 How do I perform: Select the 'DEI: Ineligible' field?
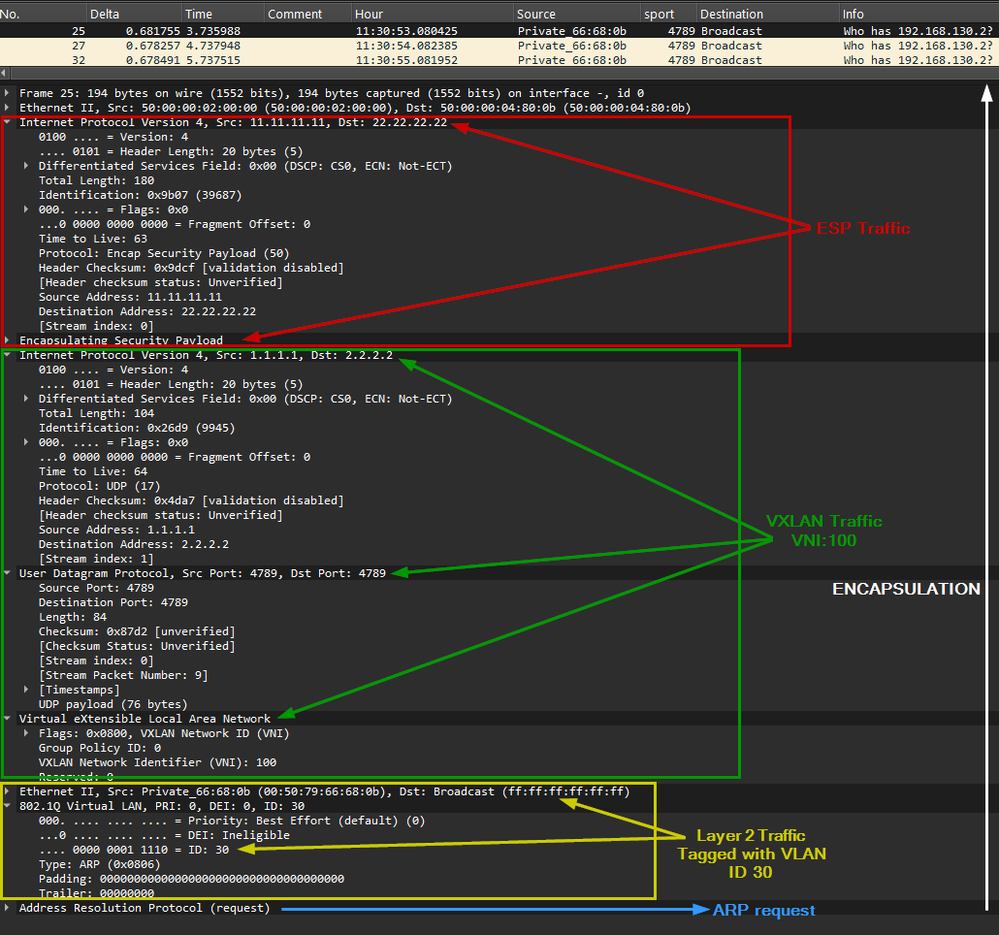point(164,835)
